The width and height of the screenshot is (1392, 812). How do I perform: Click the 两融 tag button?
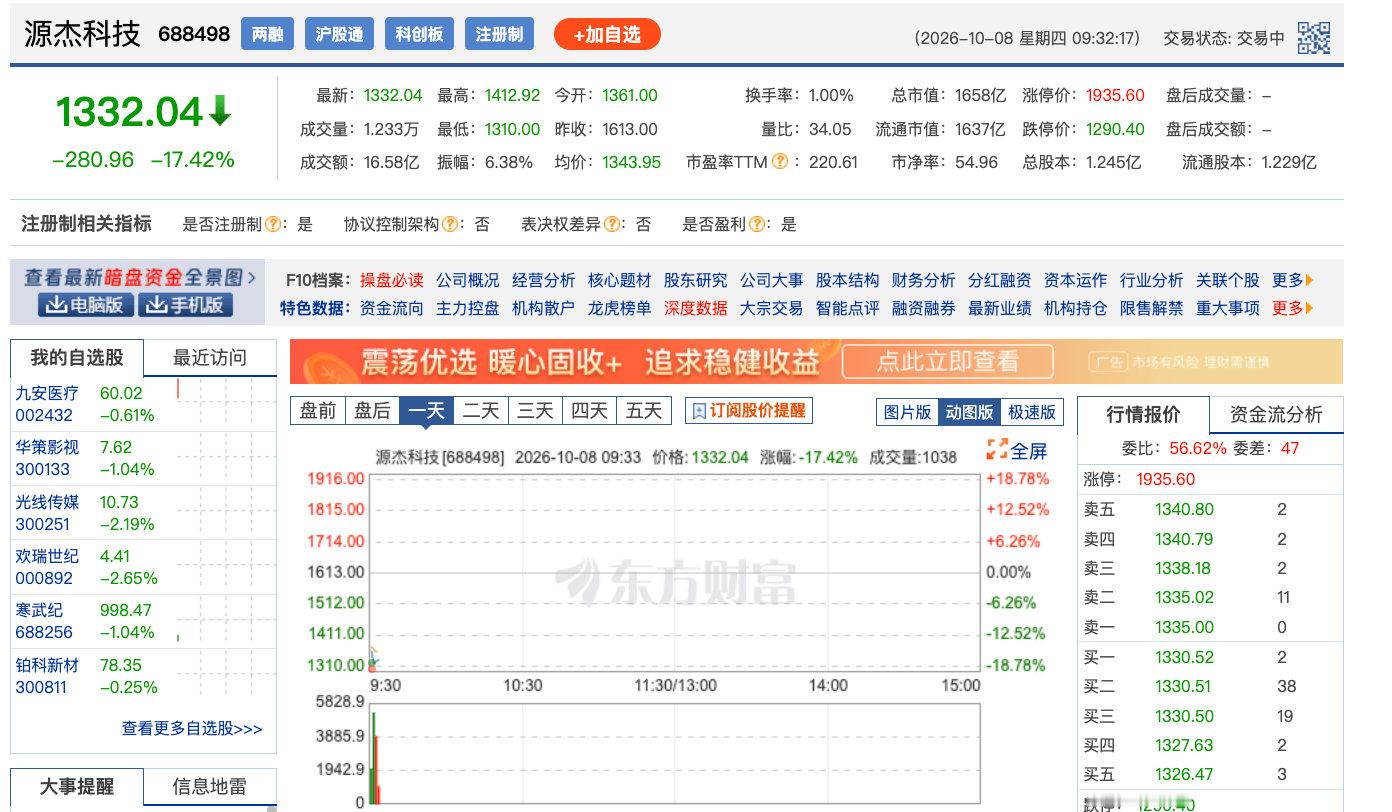[x=267, y=34]
